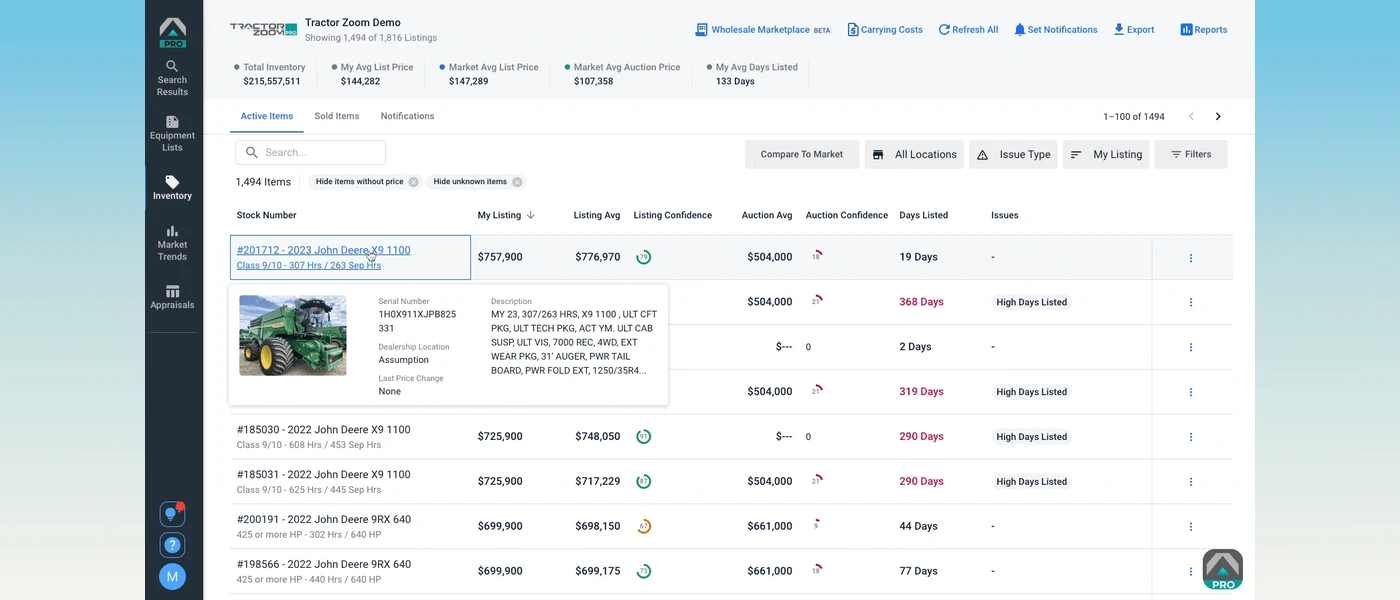Open Market Trends in sidebar
The height and width of the screenshot is (600, 1400).
(172, 243)
